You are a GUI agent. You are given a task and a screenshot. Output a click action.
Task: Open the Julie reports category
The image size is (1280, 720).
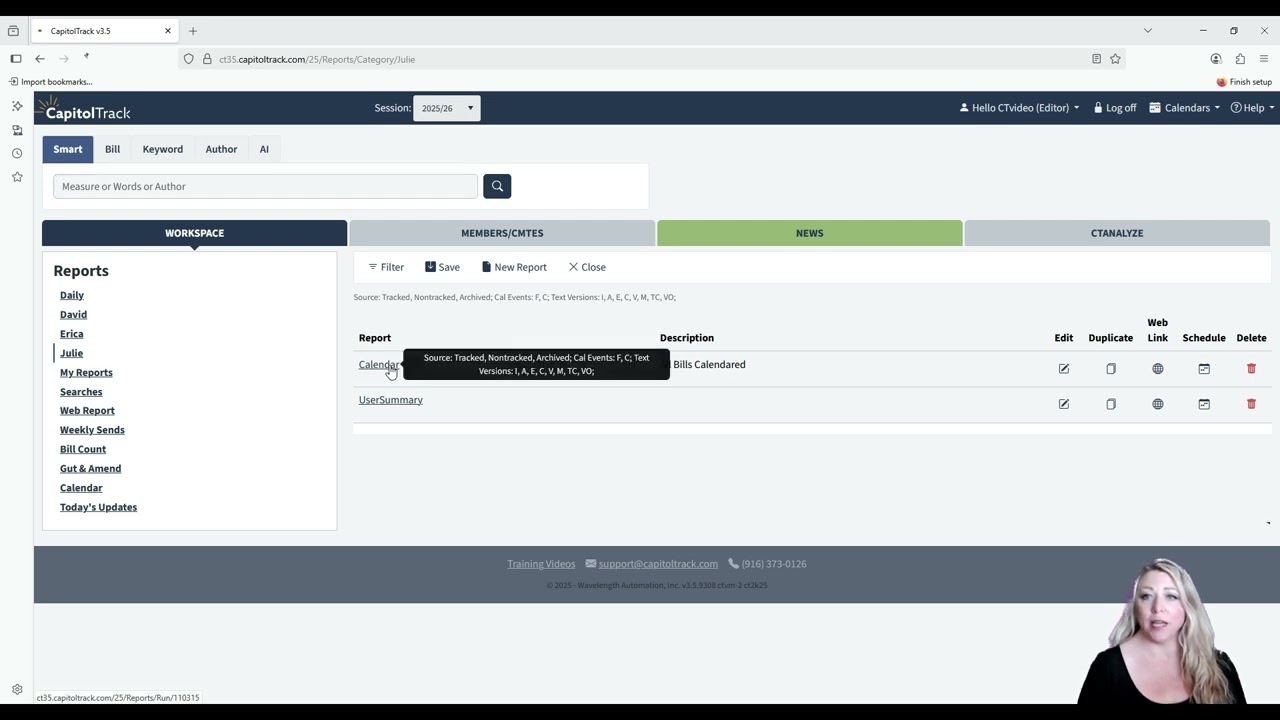point(71,353)
